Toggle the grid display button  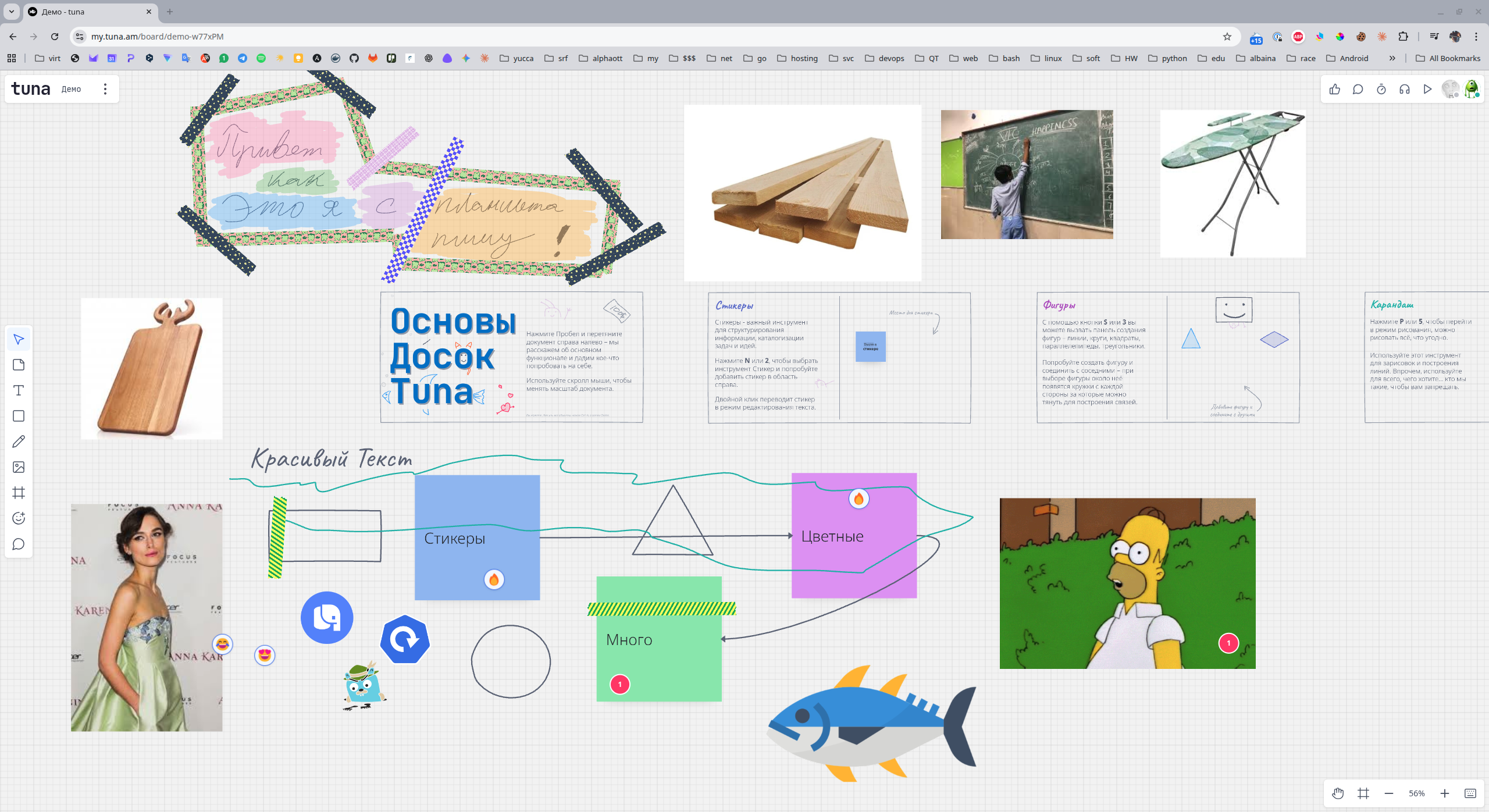pos(1363,793)
